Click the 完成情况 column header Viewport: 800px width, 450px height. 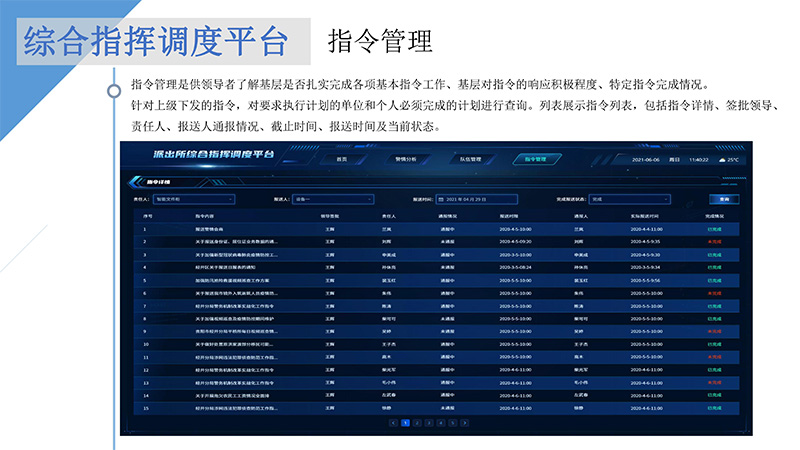[714, 215]
